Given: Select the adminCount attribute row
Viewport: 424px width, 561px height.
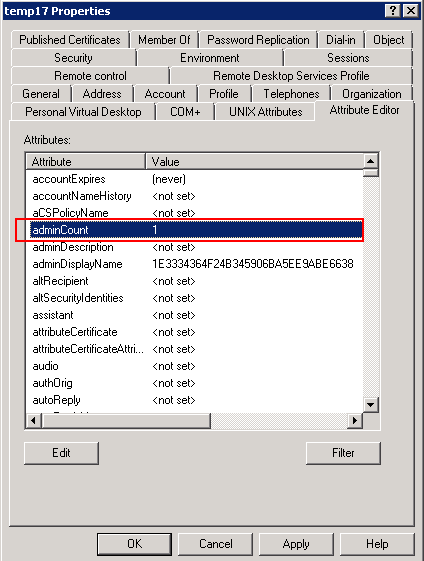Looking at the screenshot, I should click(195, 230).
